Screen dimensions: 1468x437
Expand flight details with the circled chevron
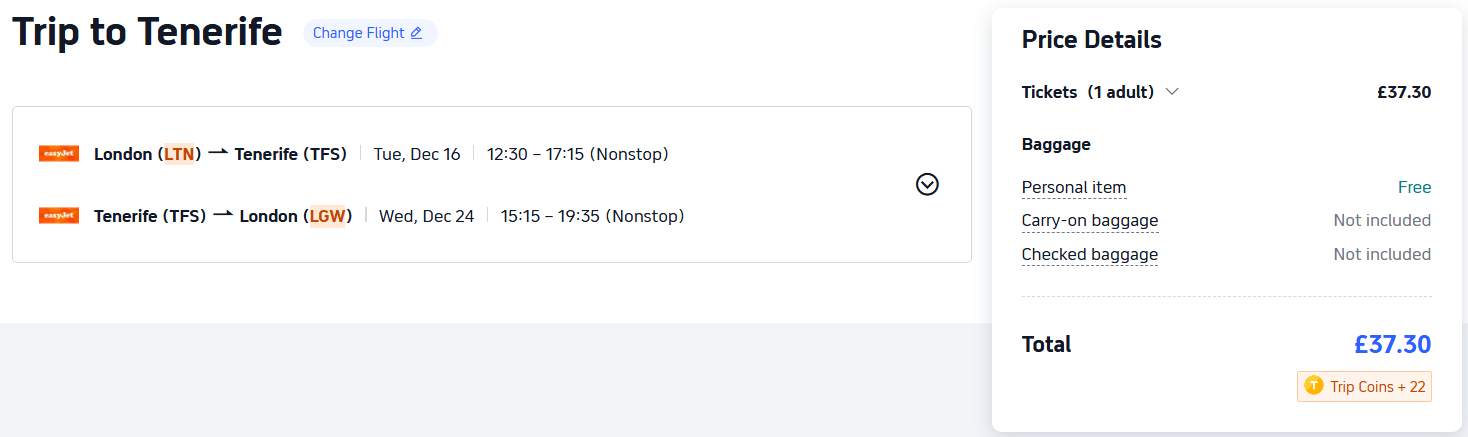point(927,184)
